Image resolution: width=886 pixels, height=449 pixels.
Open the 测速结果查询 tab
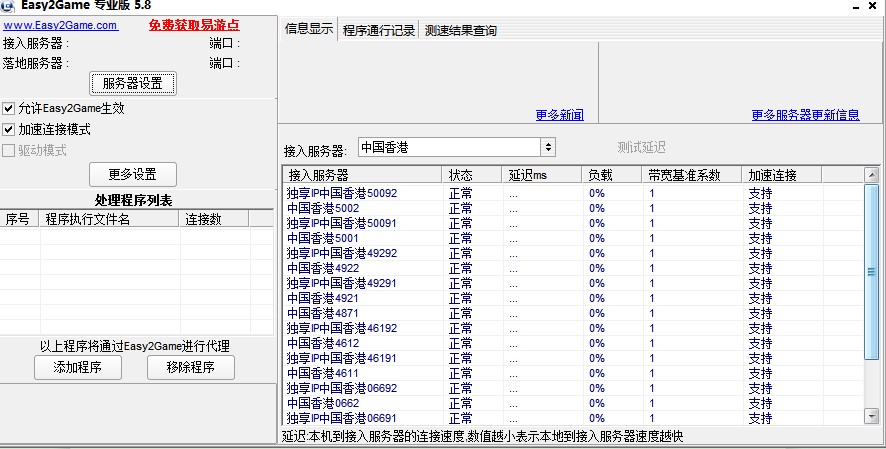point(460,30)
